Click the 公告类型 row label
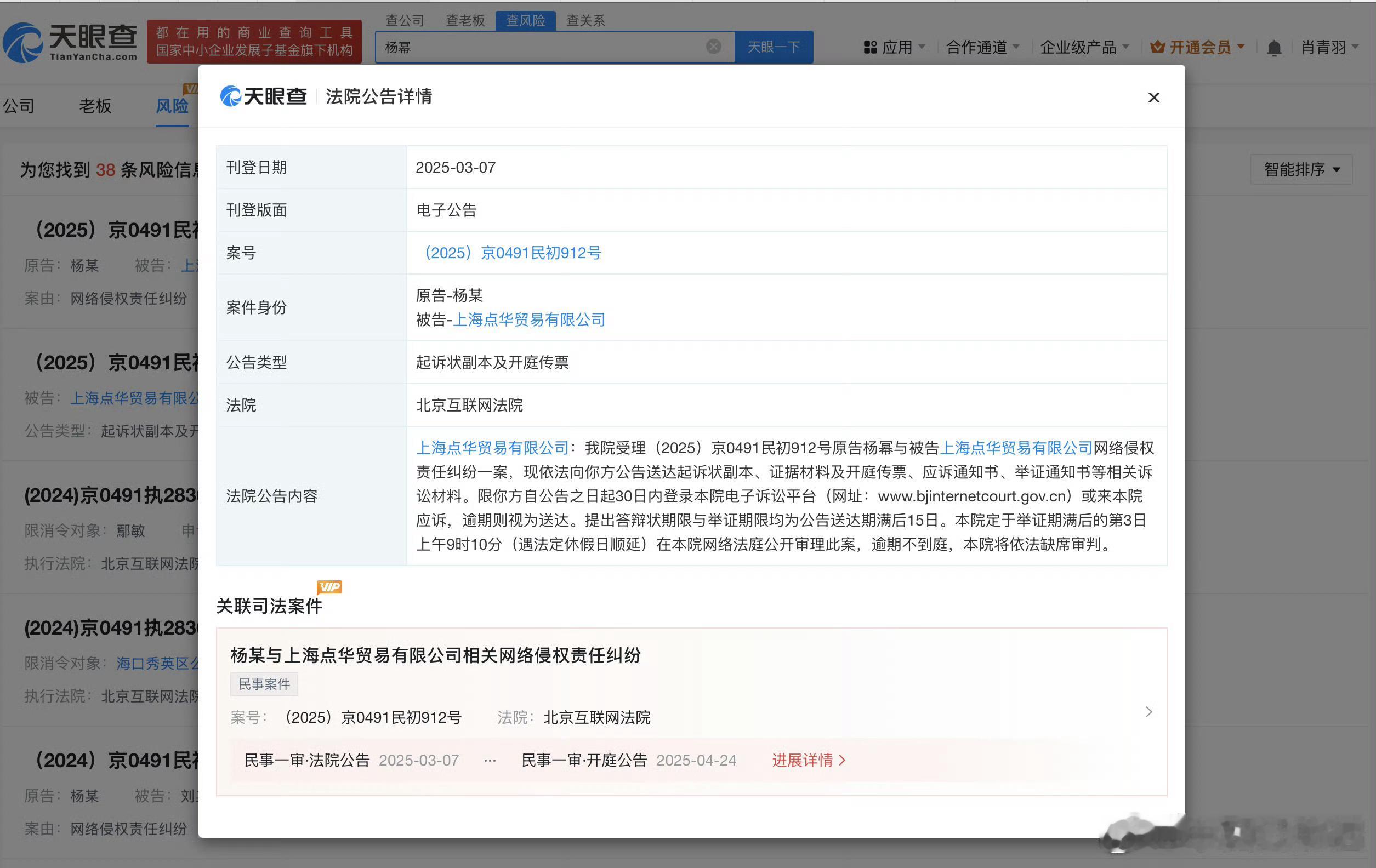Viewport: 1376px width, 868px height. 256,362
